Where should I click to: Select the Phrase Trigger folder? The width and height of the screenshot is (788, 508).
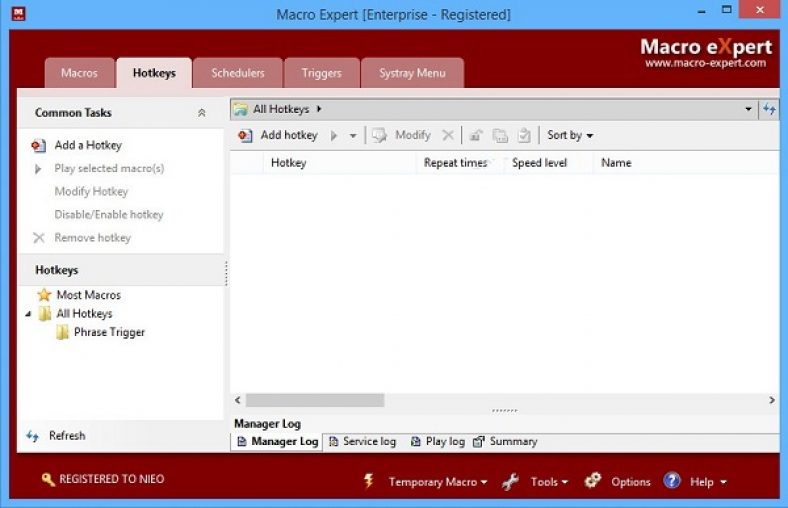[109, 332]
